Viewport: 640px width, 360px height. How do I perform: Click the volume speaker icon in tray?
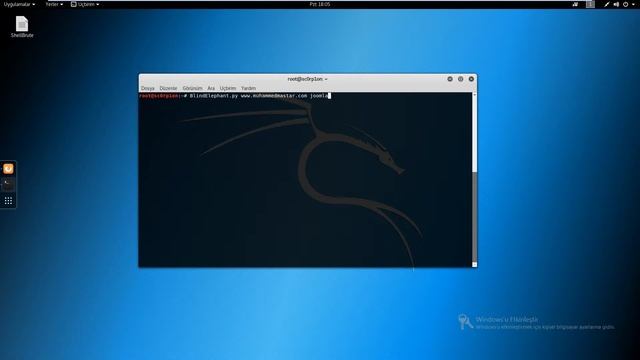coord(616,4)
